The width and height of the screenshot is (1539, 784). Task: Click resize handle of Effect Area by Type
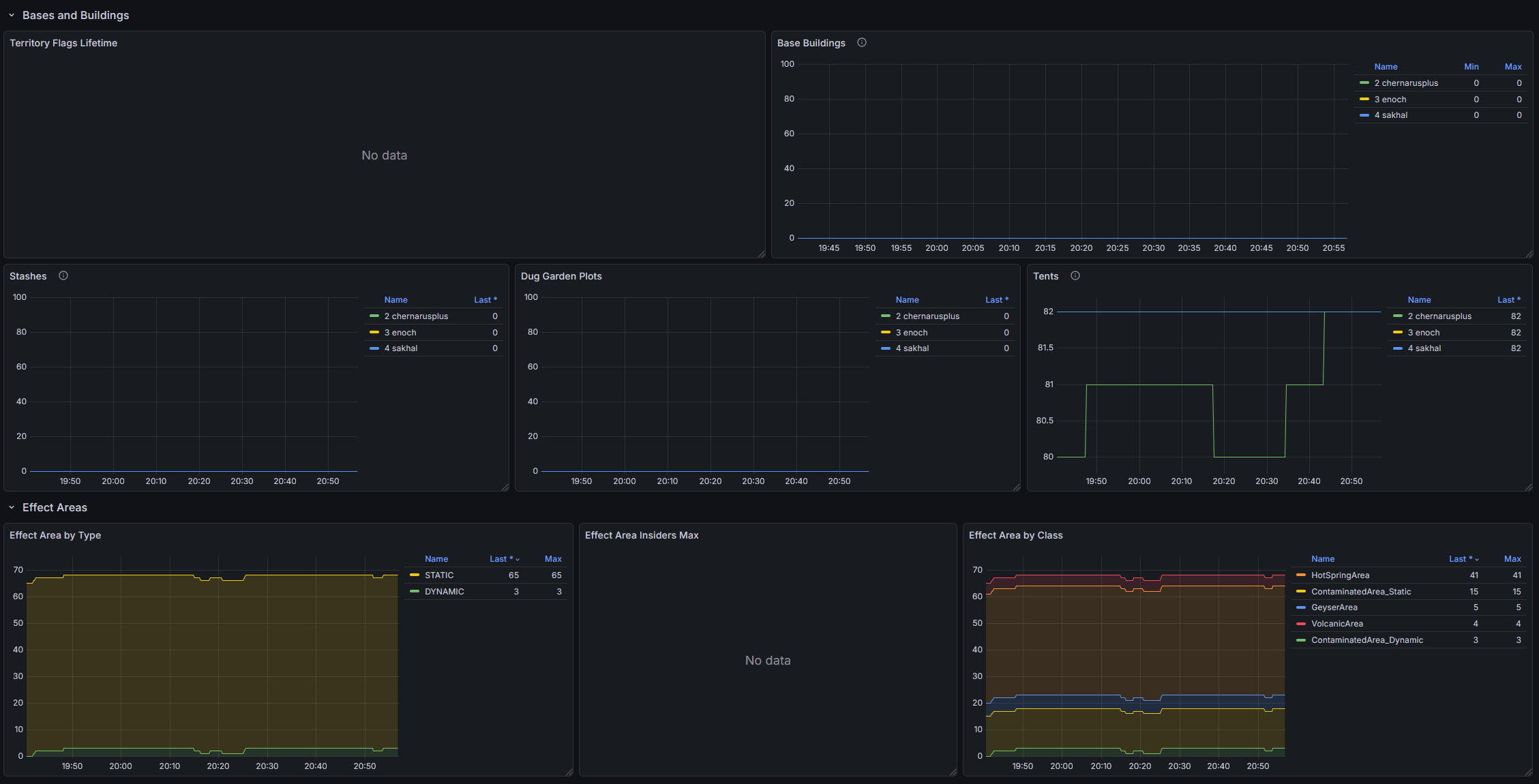coord(569,772)
